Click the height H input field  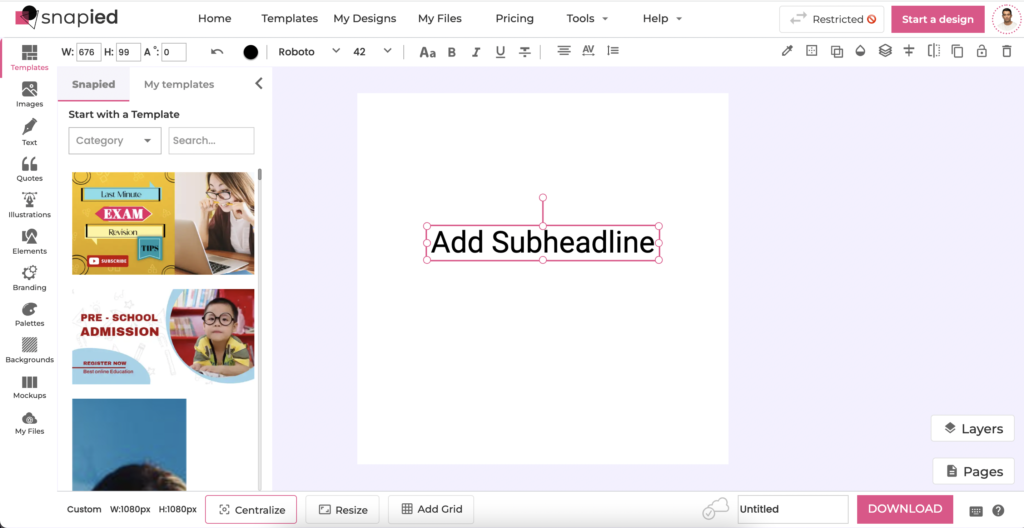(x=129, y=52)
